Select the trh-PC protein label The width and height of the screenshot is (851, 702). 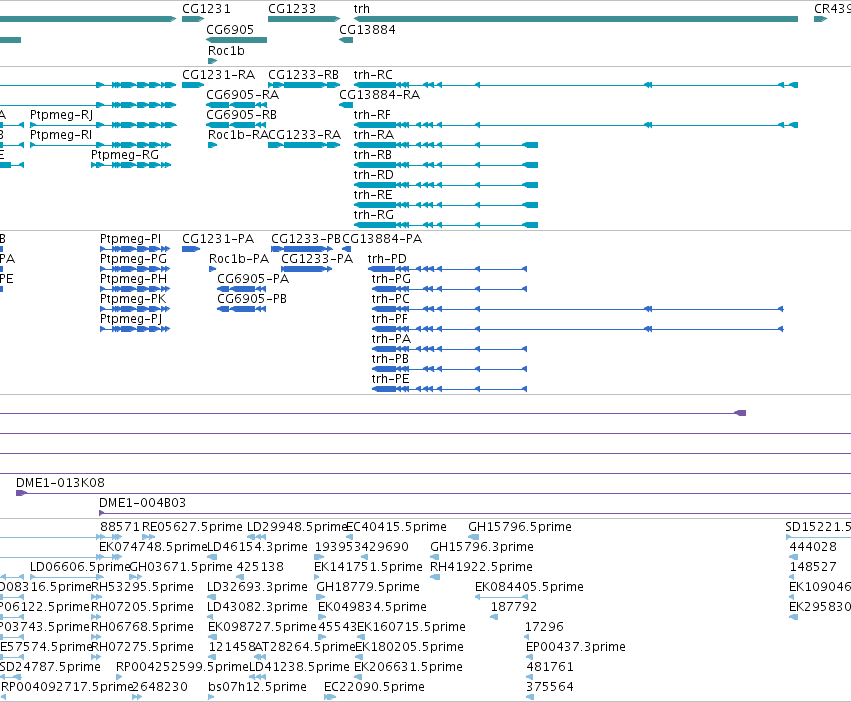(391, 299)
